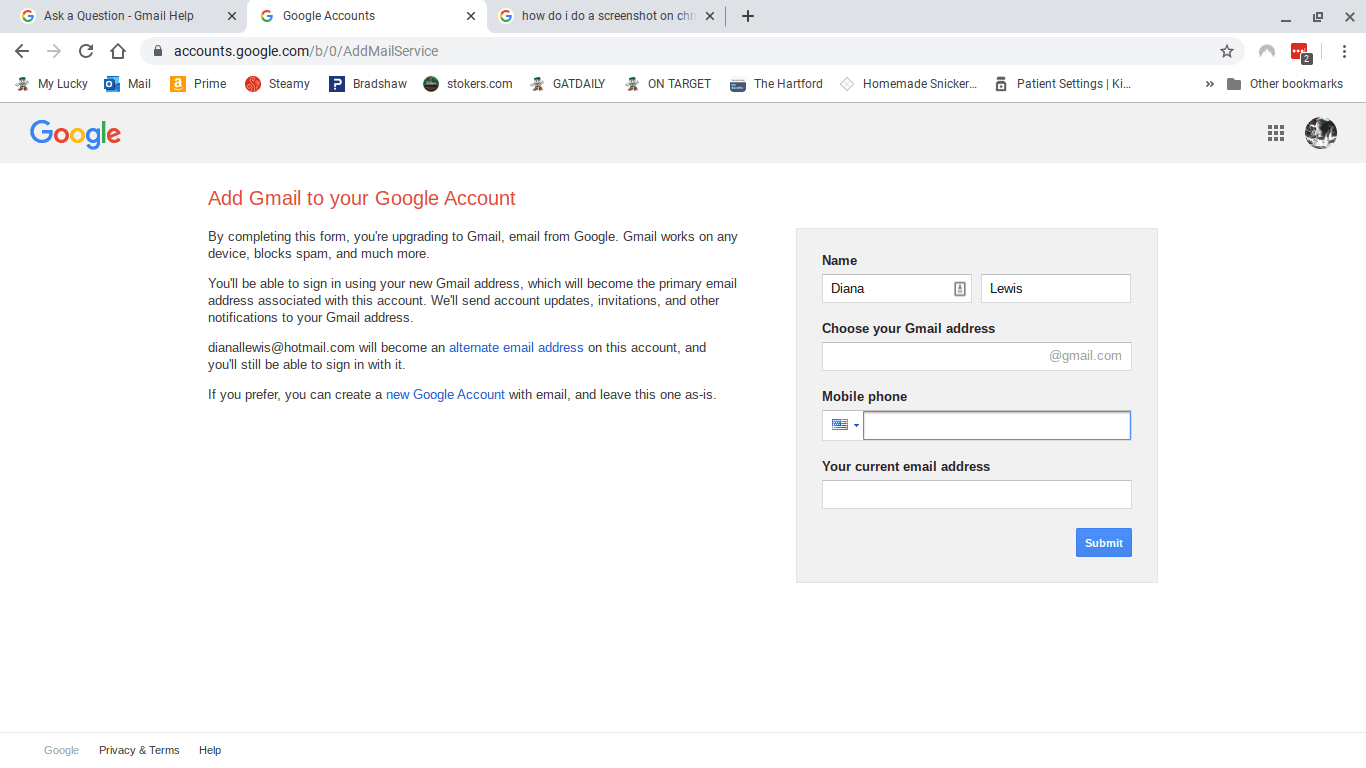Open the Google apps grid
Viewport: 1366px width, 768px height.
point(1276,133)
